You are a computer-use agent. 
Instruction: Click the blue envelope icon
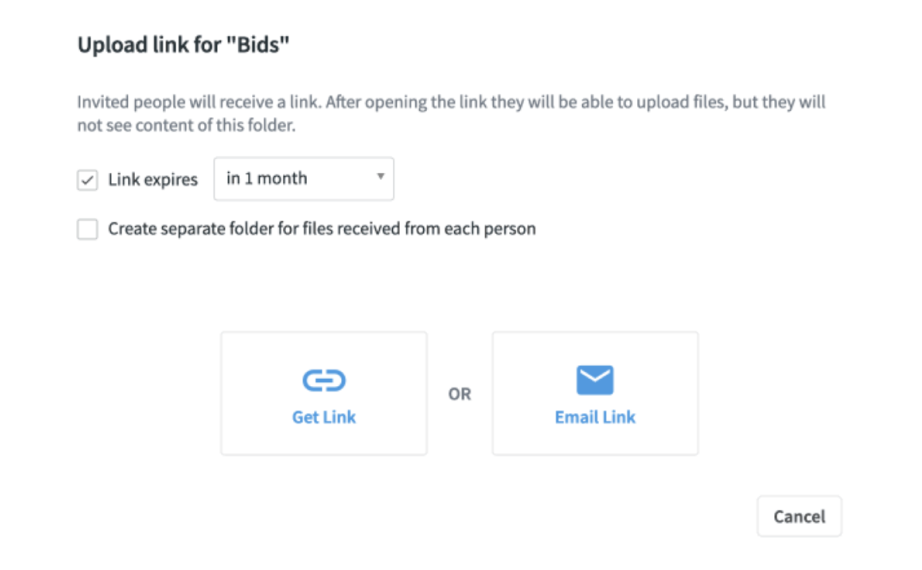coord(595,380)
